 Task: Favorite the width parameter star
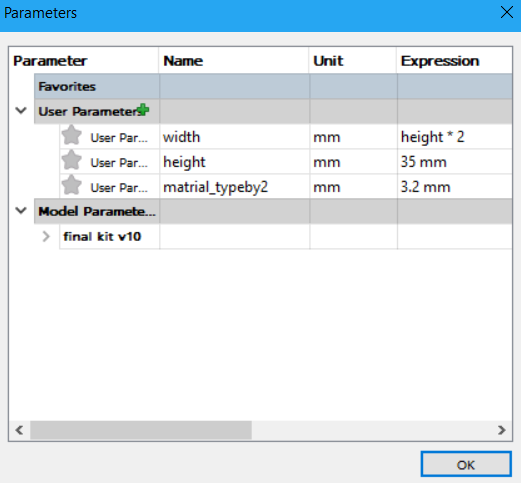[x=71, y=135]
